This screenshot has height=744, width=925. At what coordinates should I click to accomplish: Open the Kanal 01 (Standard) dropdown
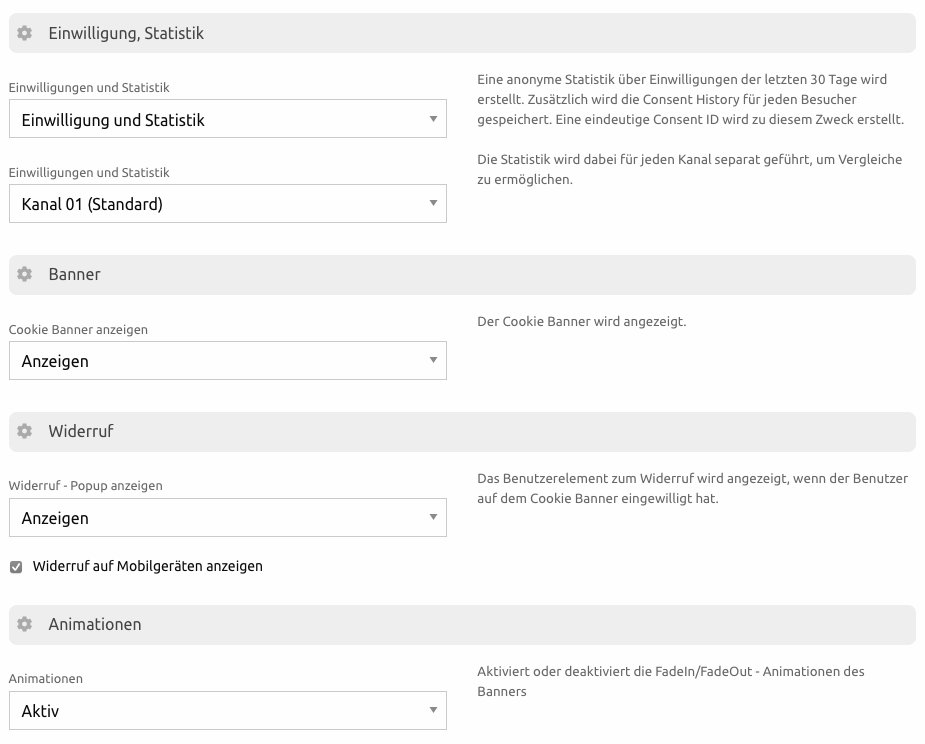click(228, 204)
